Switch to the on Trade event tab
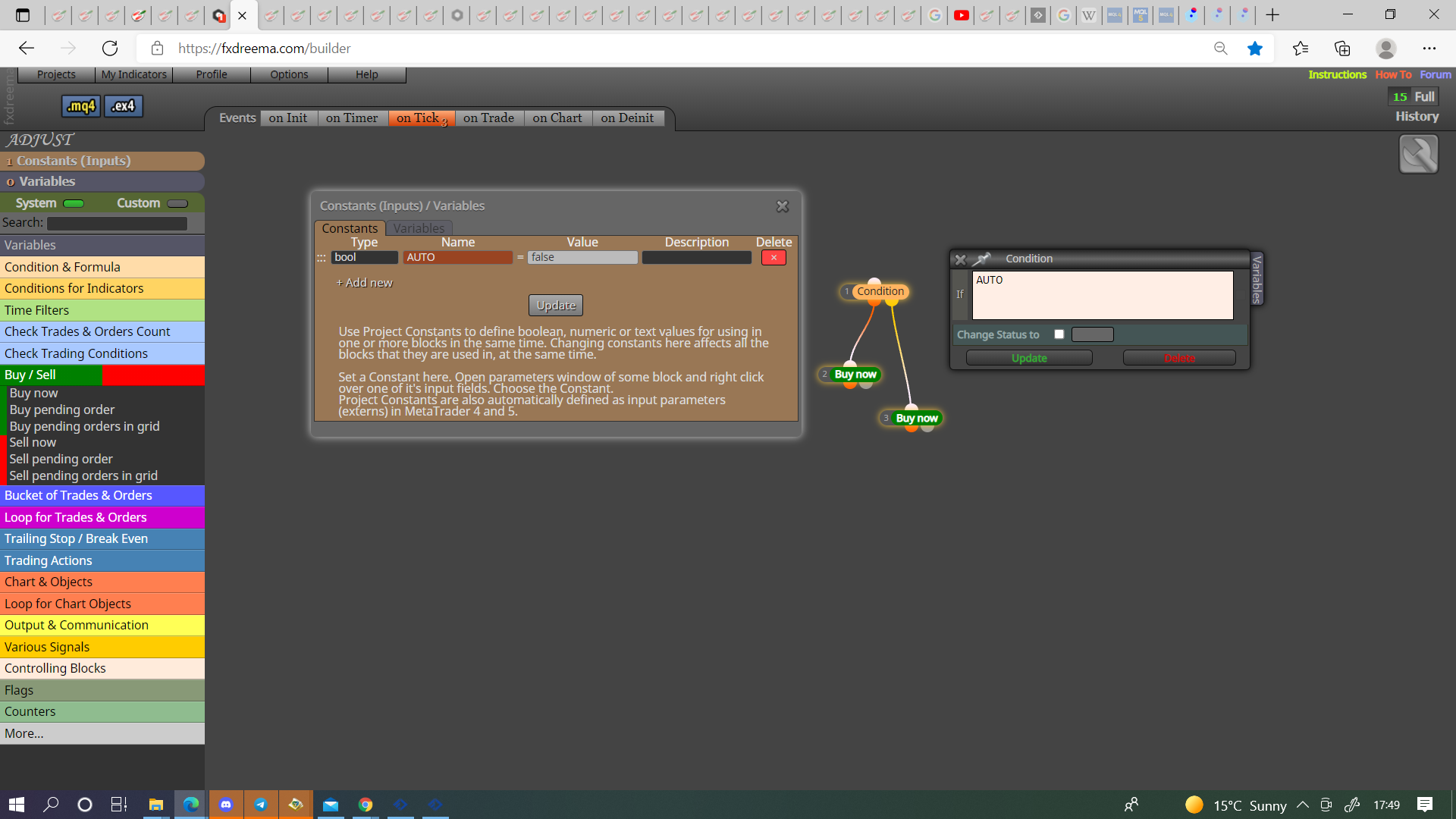Image resolution: width=1456 pixels, height=819 pixels. 488,118
